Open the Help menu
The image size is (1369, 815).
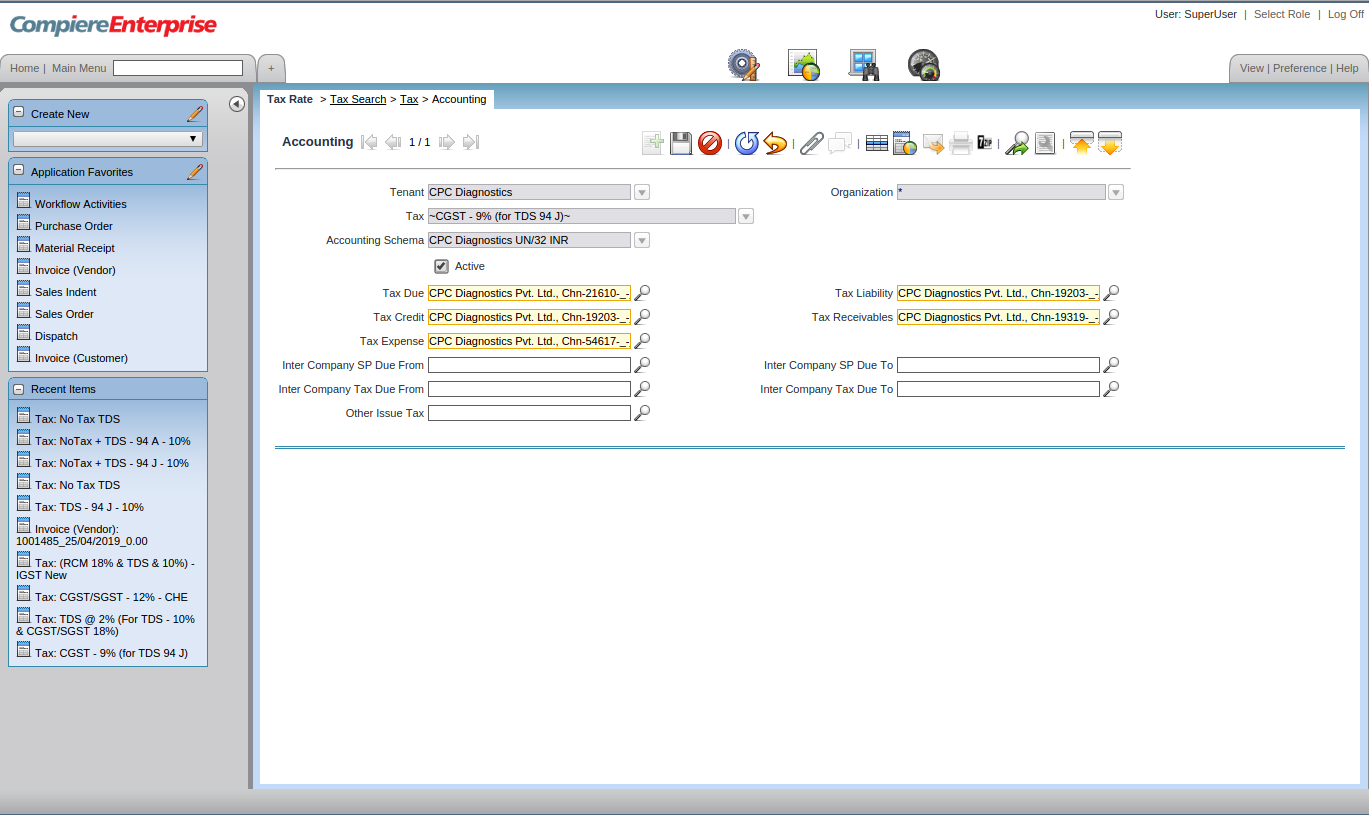coord(1347,68)
